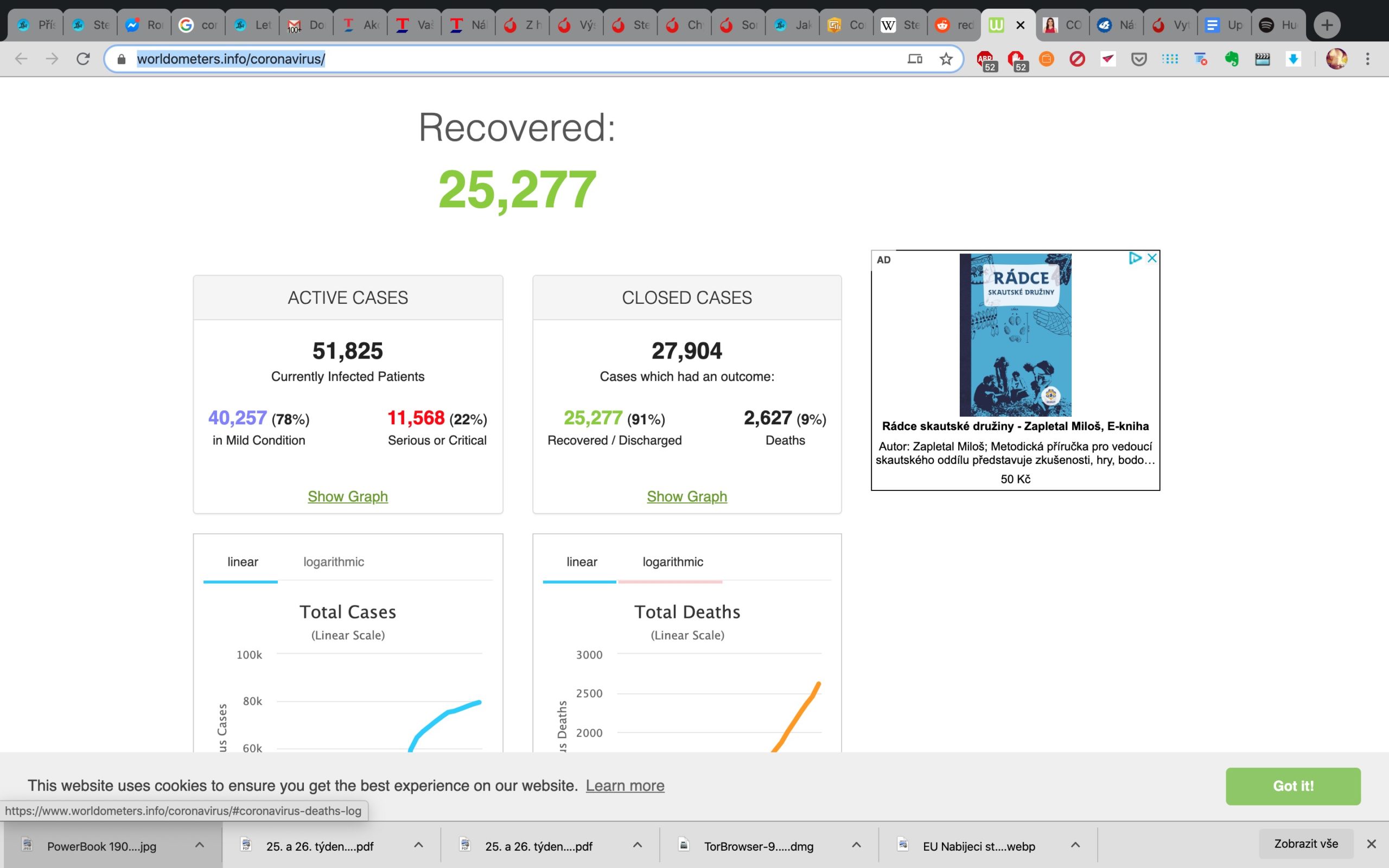Image resolution: width=1389 pixels, height=868 pixels.
Task: Open PowerBook 190 jpg downloaded file
Action: point(101,846)
